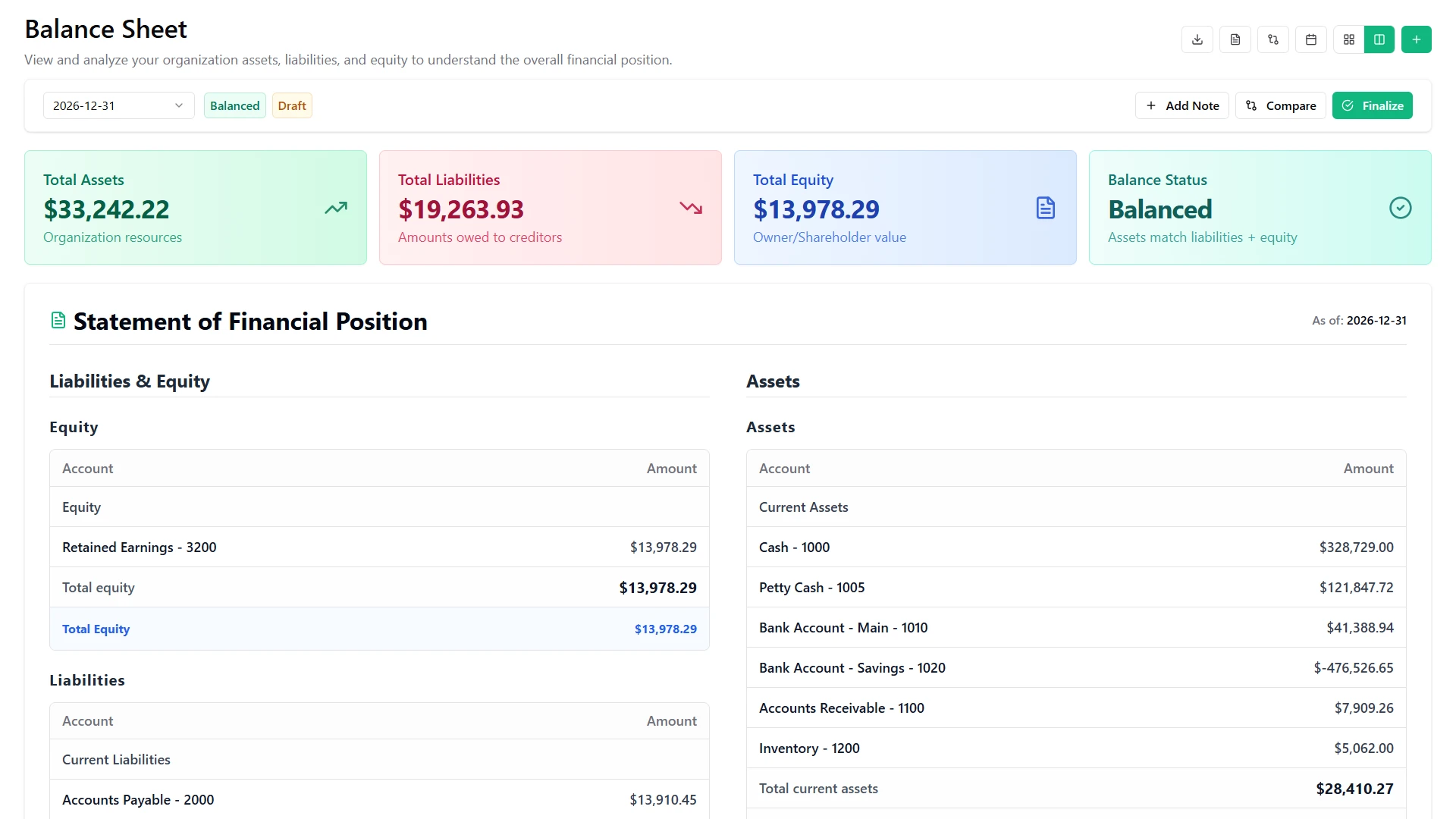Select the Cash - 1000 account row
The height and width of the screenshot is (819, 1456).
(1076, 547)
